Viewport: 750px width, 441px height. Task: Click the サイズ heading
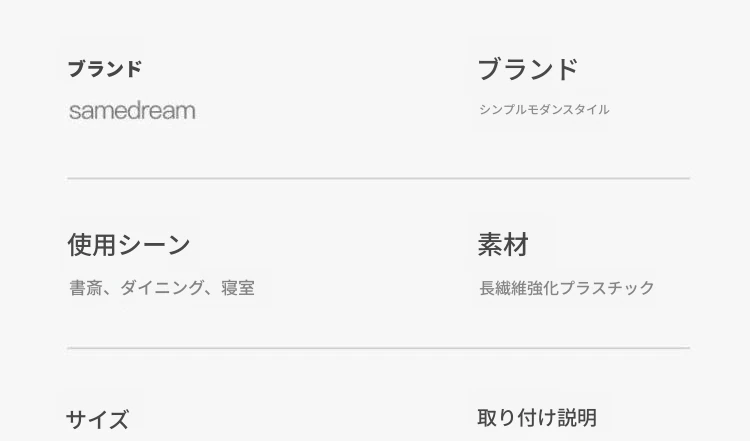click(97, 419)
